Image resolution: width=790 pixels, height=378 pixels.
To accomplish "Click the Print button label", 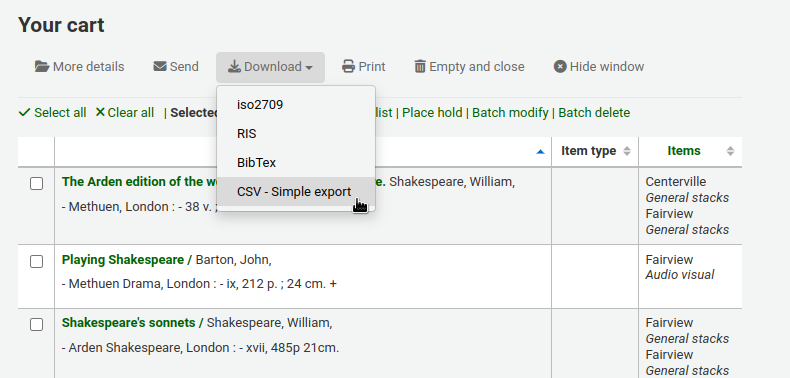I will point(372,67).
